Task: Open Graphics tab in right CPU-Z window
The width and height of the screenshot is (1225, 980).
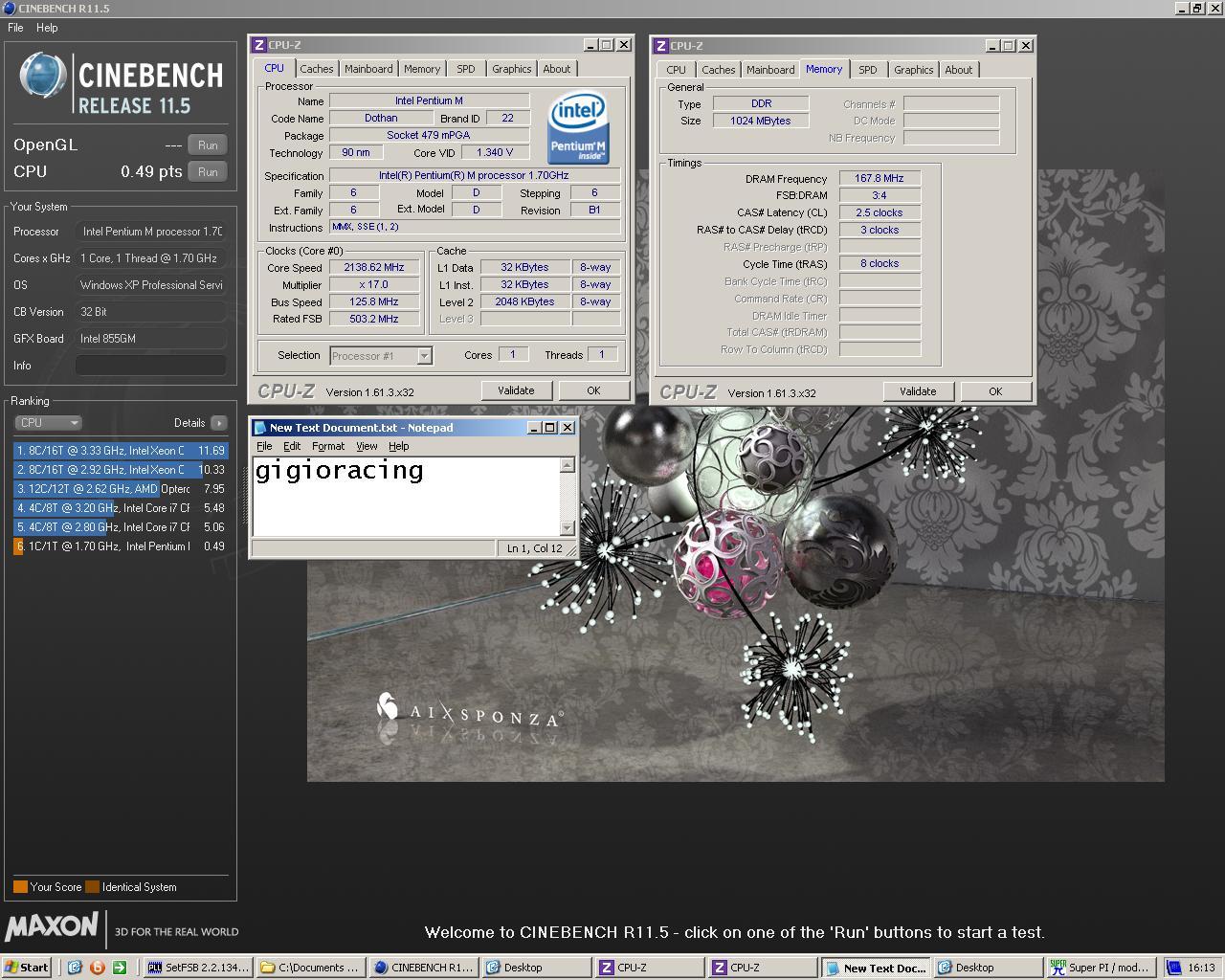Action: click(x=914, y=70)
